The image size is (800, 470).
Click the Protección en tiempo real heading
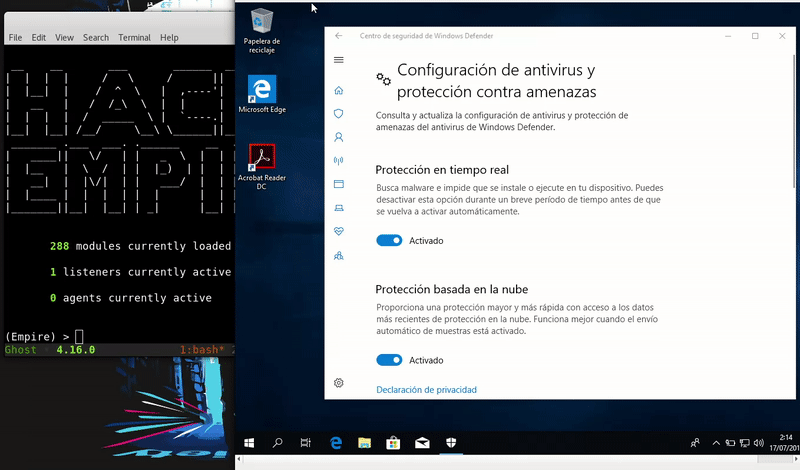coord(442,169)
